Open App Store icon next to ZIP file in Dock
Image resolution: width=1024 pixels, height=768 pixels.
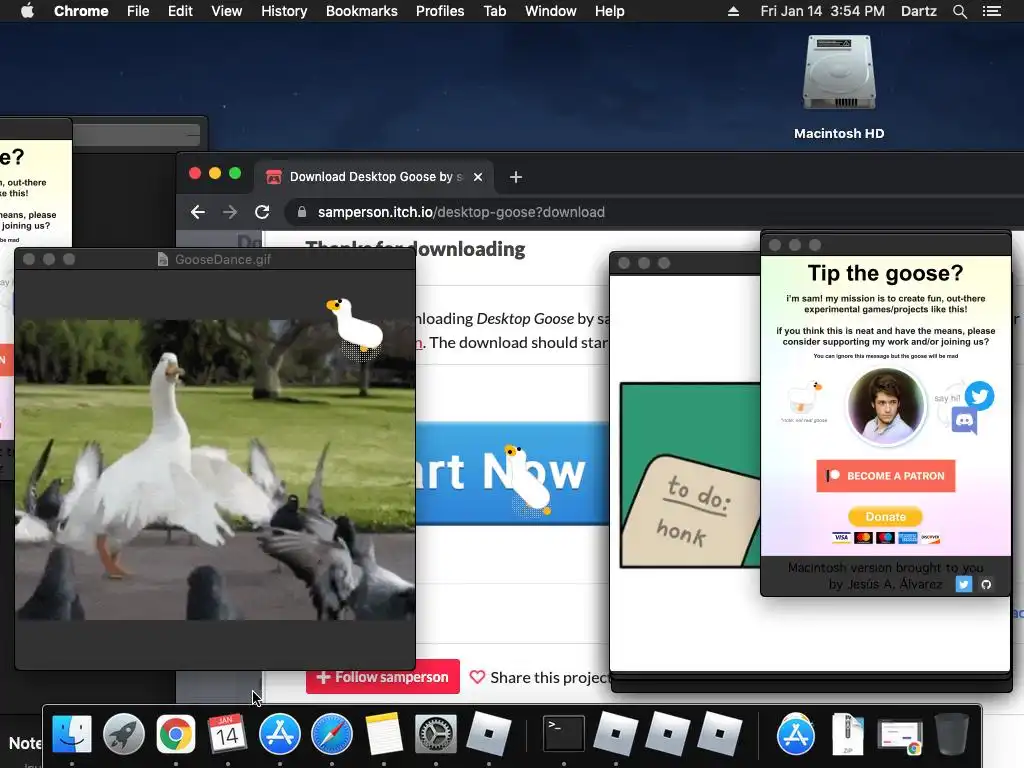click(795, 734)
